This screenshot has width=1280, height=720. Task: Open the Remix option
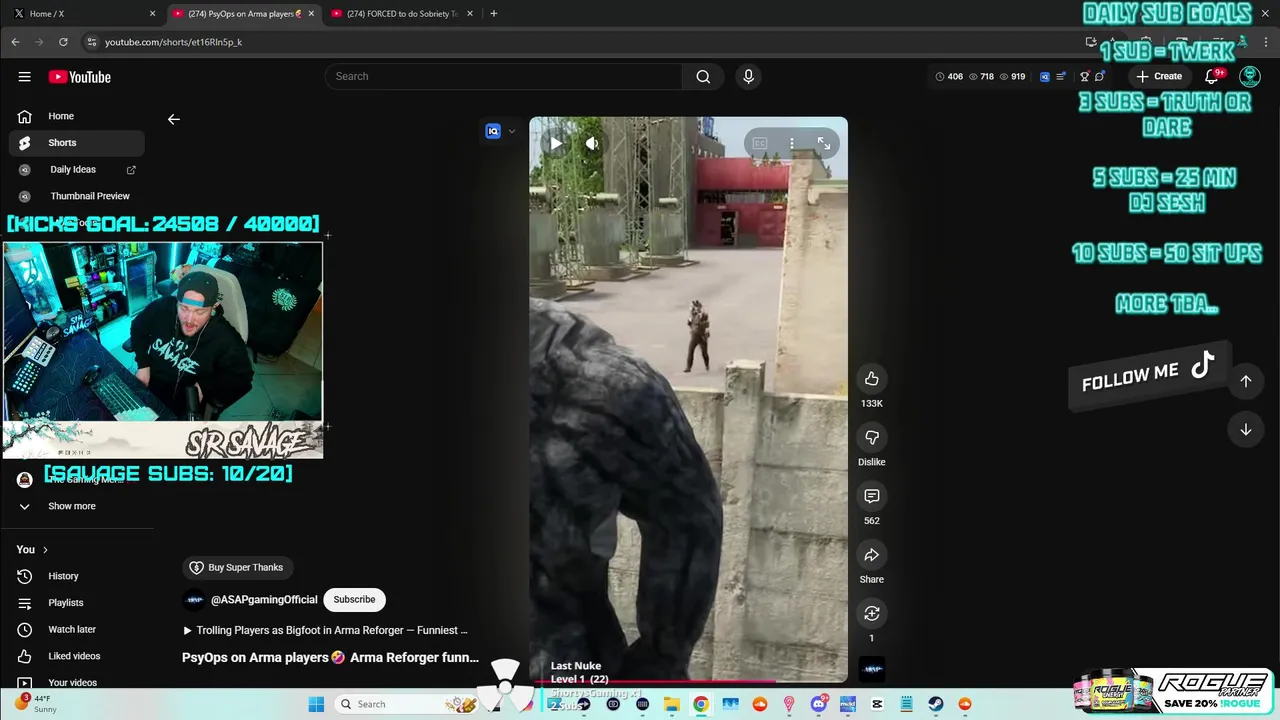871,613
